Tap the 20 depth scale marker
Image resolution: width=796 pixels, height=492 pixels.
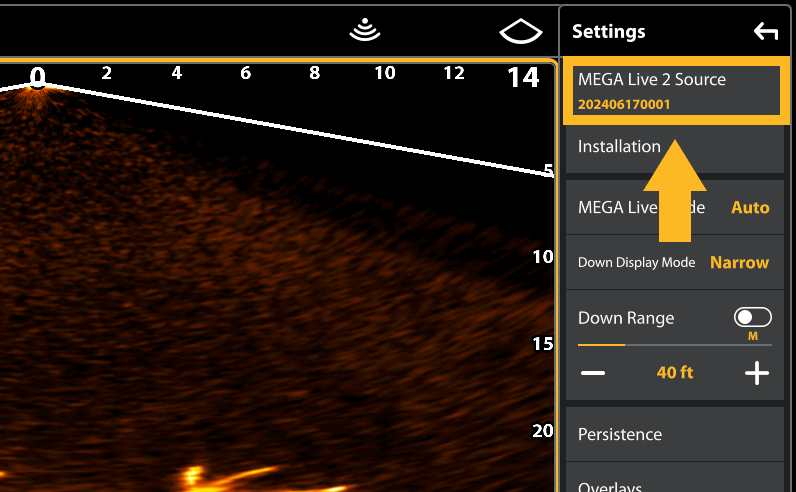542,431
